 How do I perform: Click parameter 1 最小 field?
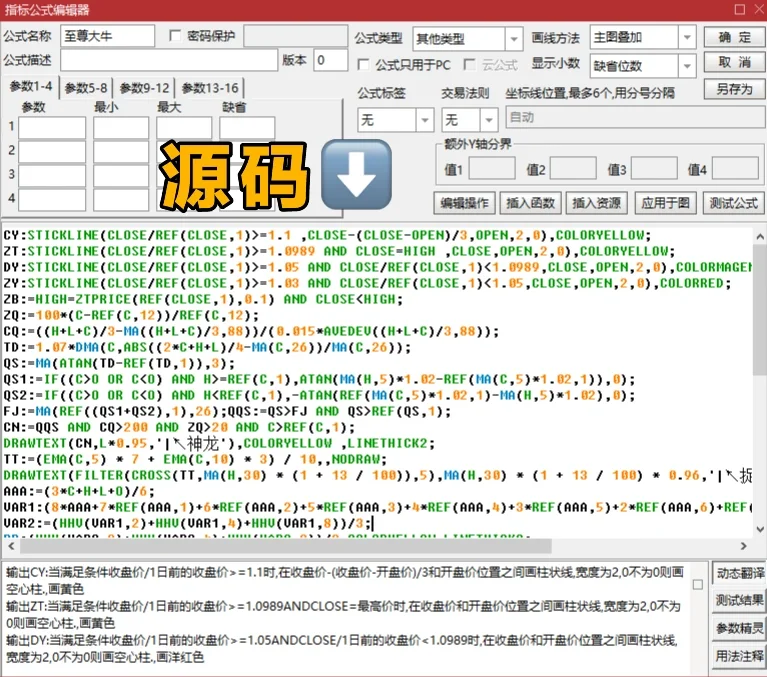(121, 128)
